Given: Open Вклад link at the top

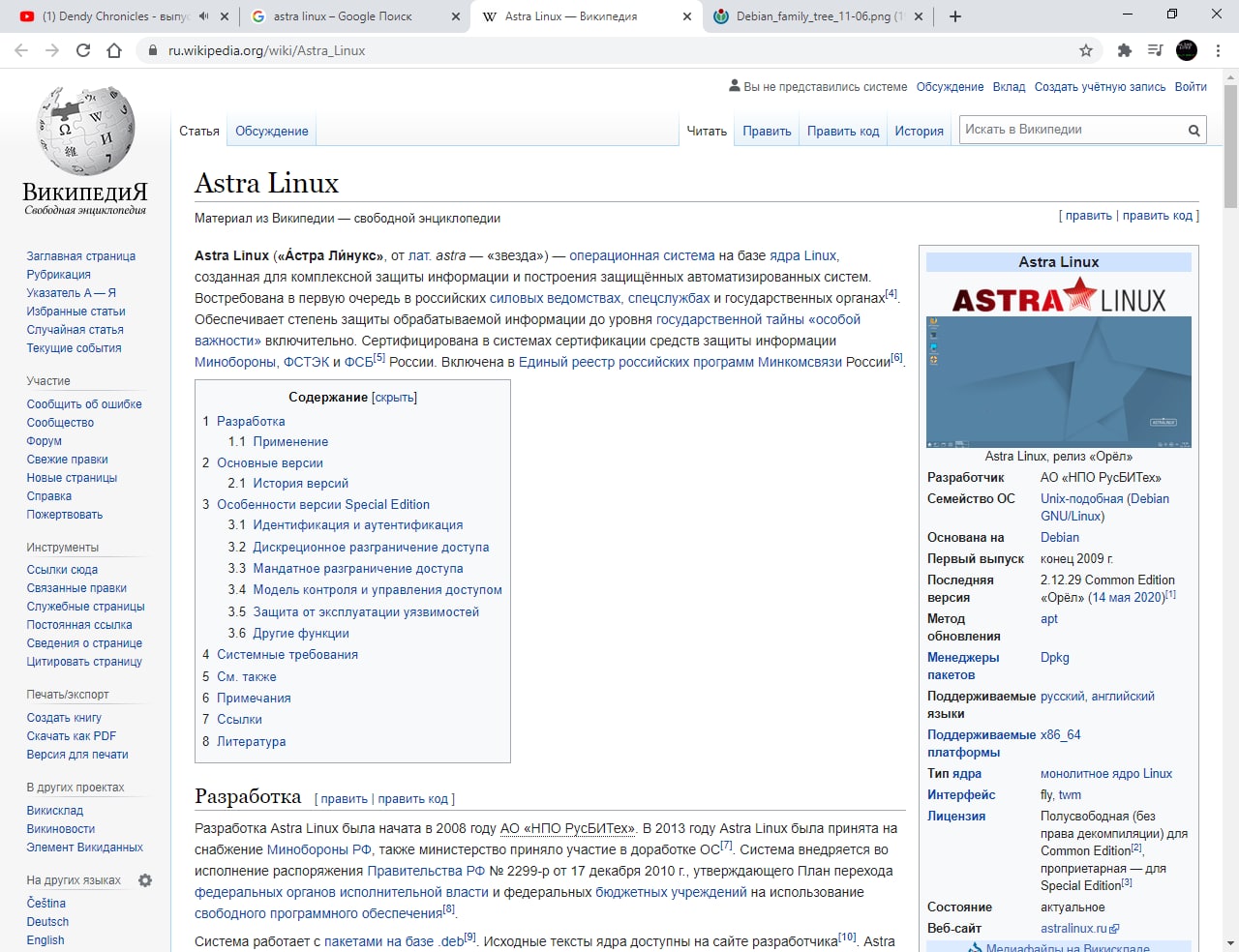Looking at the screenshot, I should (1009, 86).
